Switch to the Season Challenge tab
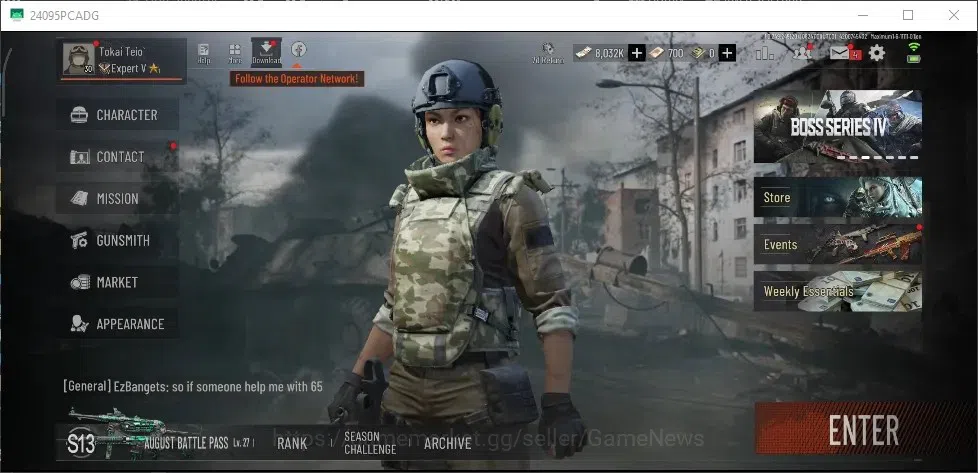The height and width of the screenshot is (473, 978). 370,443
